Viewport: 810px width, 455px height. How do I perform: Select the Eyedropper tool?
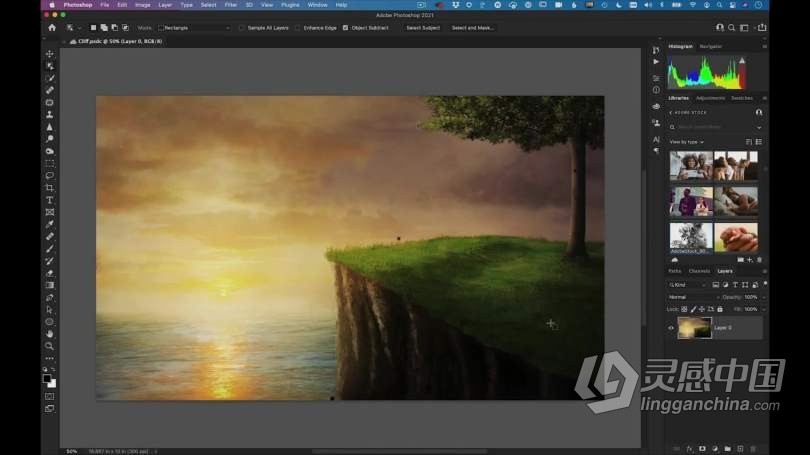(x=50, y=225)
